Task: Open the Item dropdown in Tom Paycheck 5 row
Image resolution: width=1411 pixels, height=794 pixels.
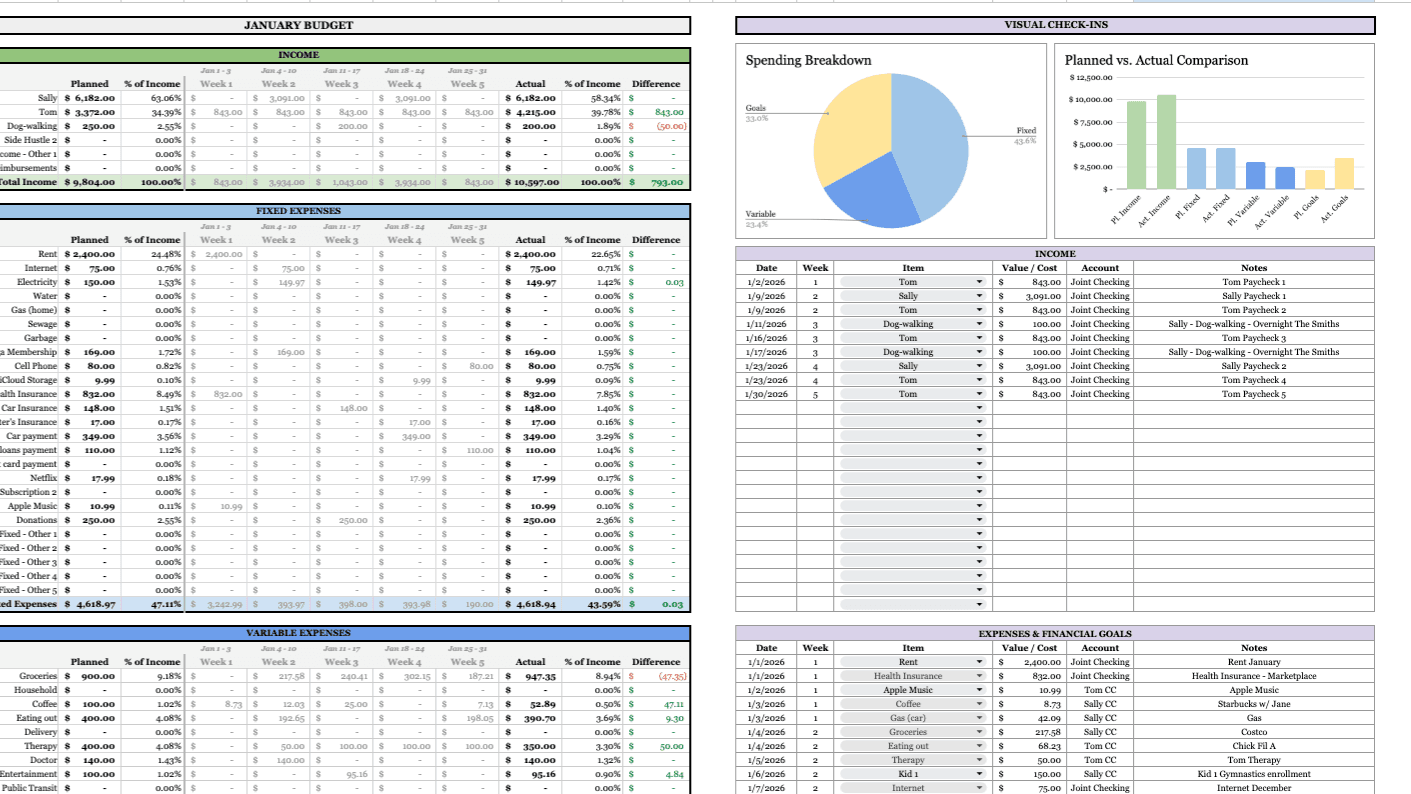Action: coord(979,394)
